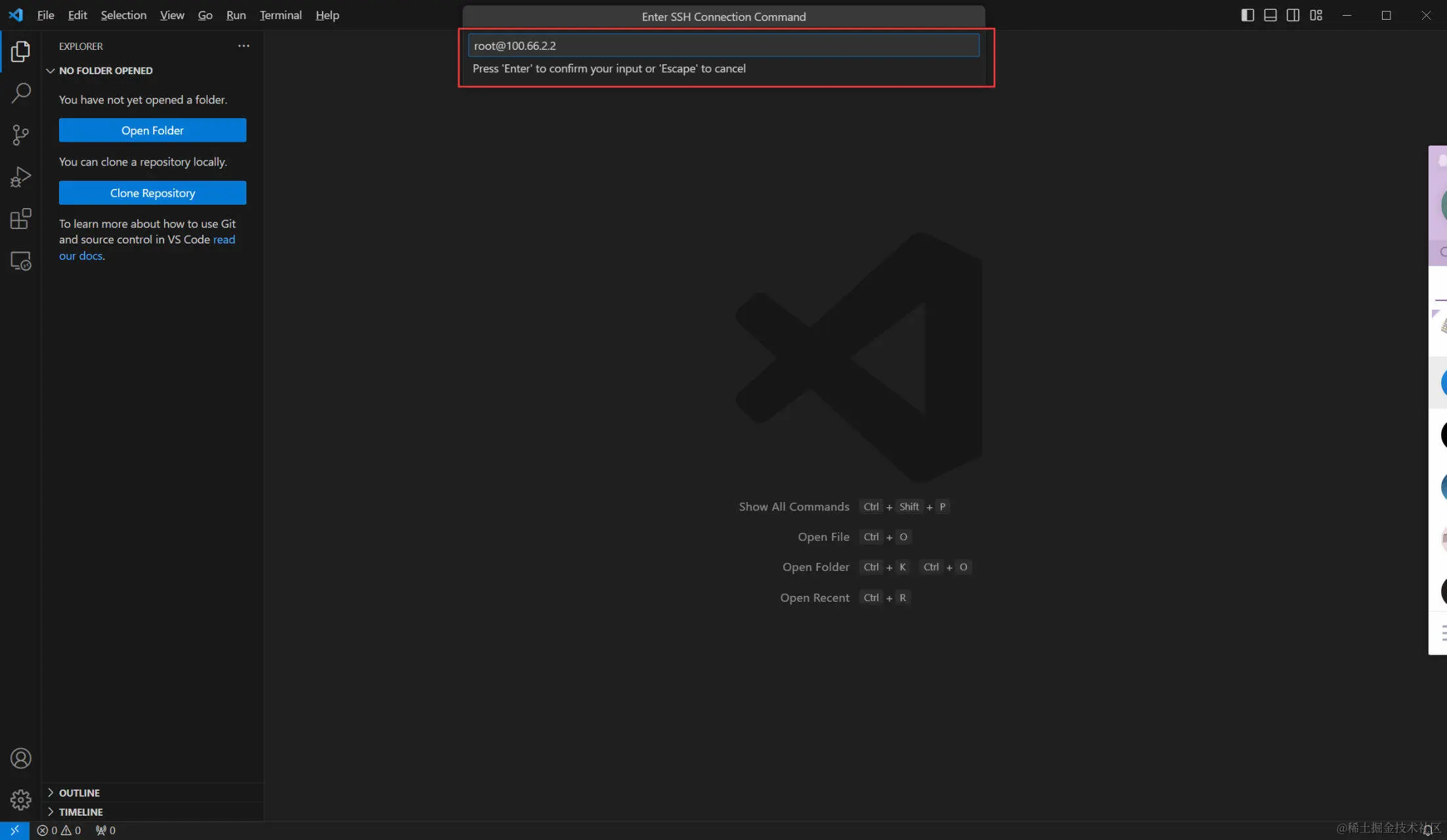The height and width of the screenshot is (840, 1447).
Task: Collapse the No Folder Opened section
Action: pyautogui.click(x=105, y=70)
